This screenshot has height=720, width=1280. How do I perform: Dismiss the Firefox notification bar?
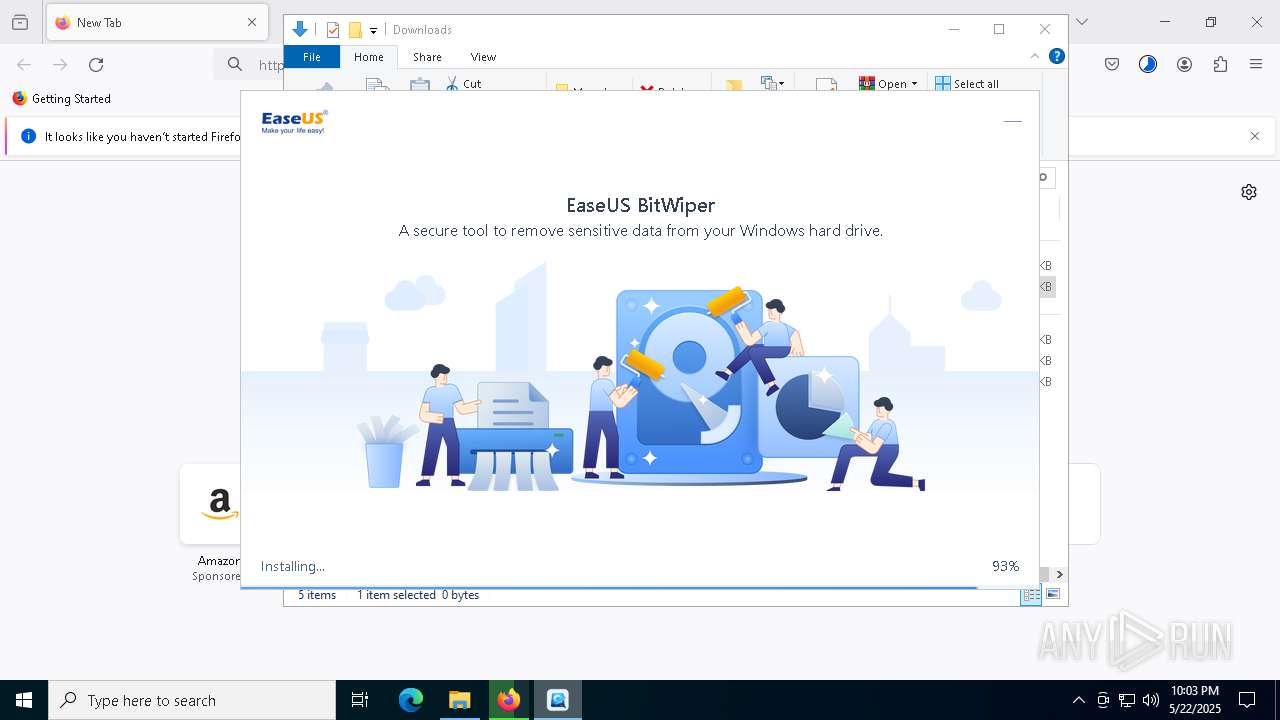[x=1255, y=136]
